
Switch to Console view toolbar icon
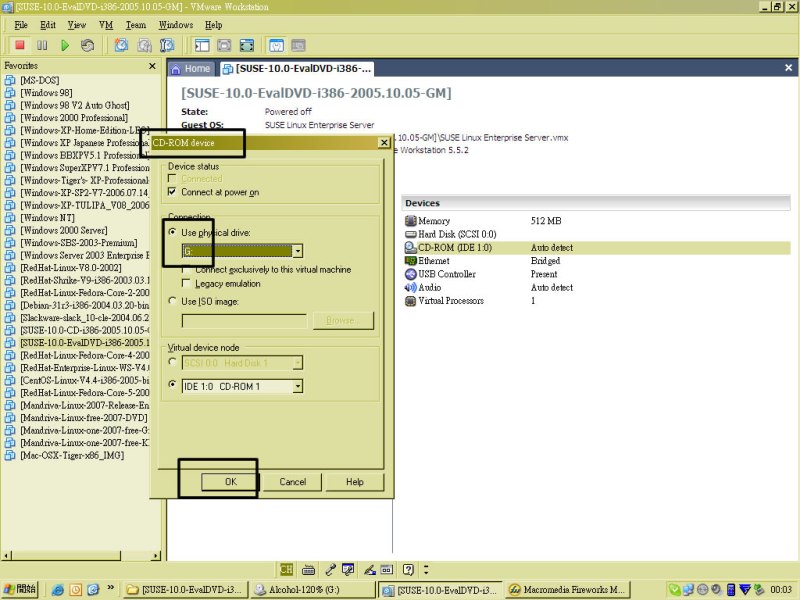[298, 45]
